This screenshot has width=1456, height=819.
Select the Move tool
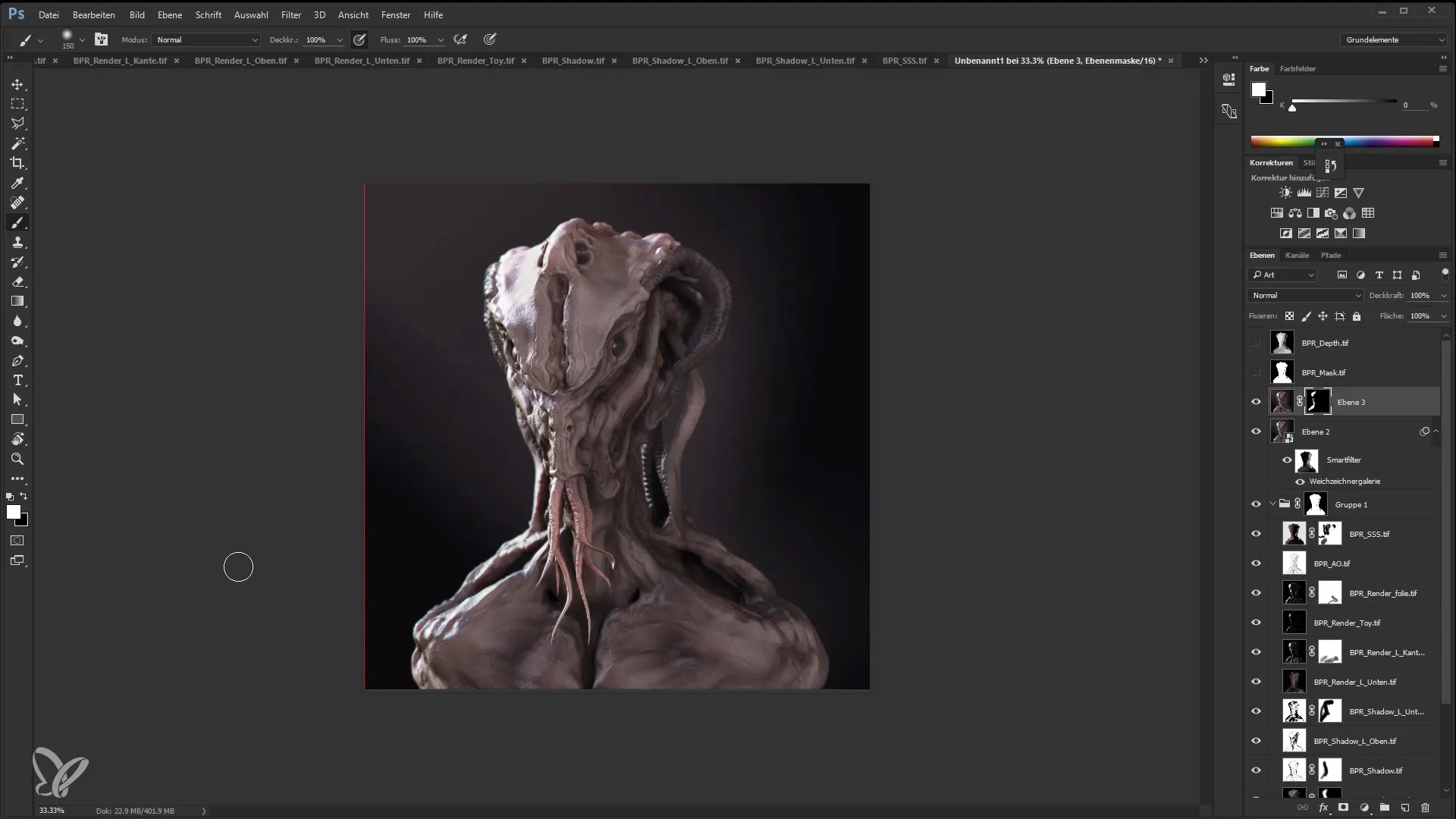[x=17, y=84]
